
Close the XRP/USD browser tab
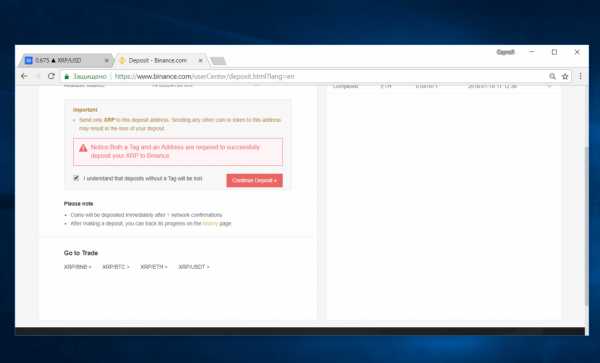(107, 60)
